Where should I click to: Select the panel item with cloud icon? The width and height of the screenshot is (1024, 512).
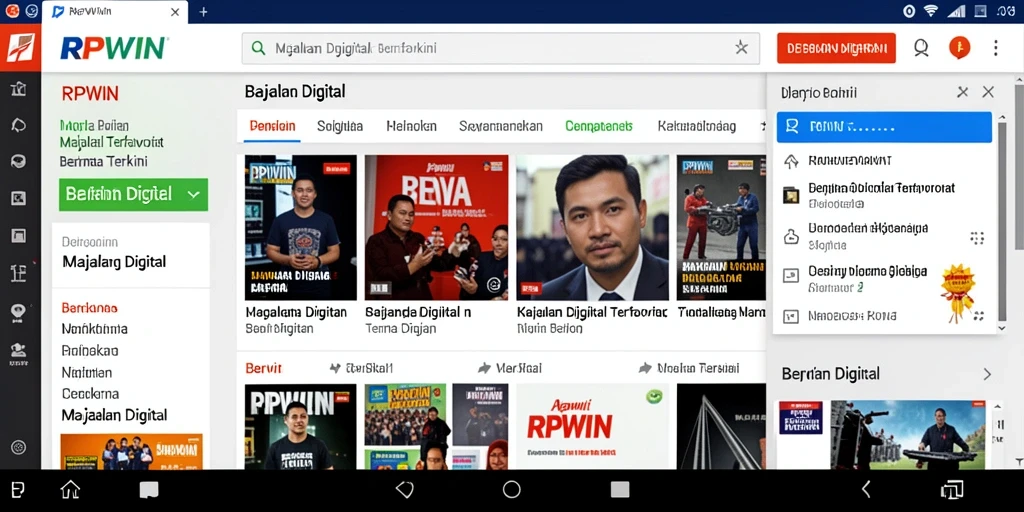coord(884,236)
